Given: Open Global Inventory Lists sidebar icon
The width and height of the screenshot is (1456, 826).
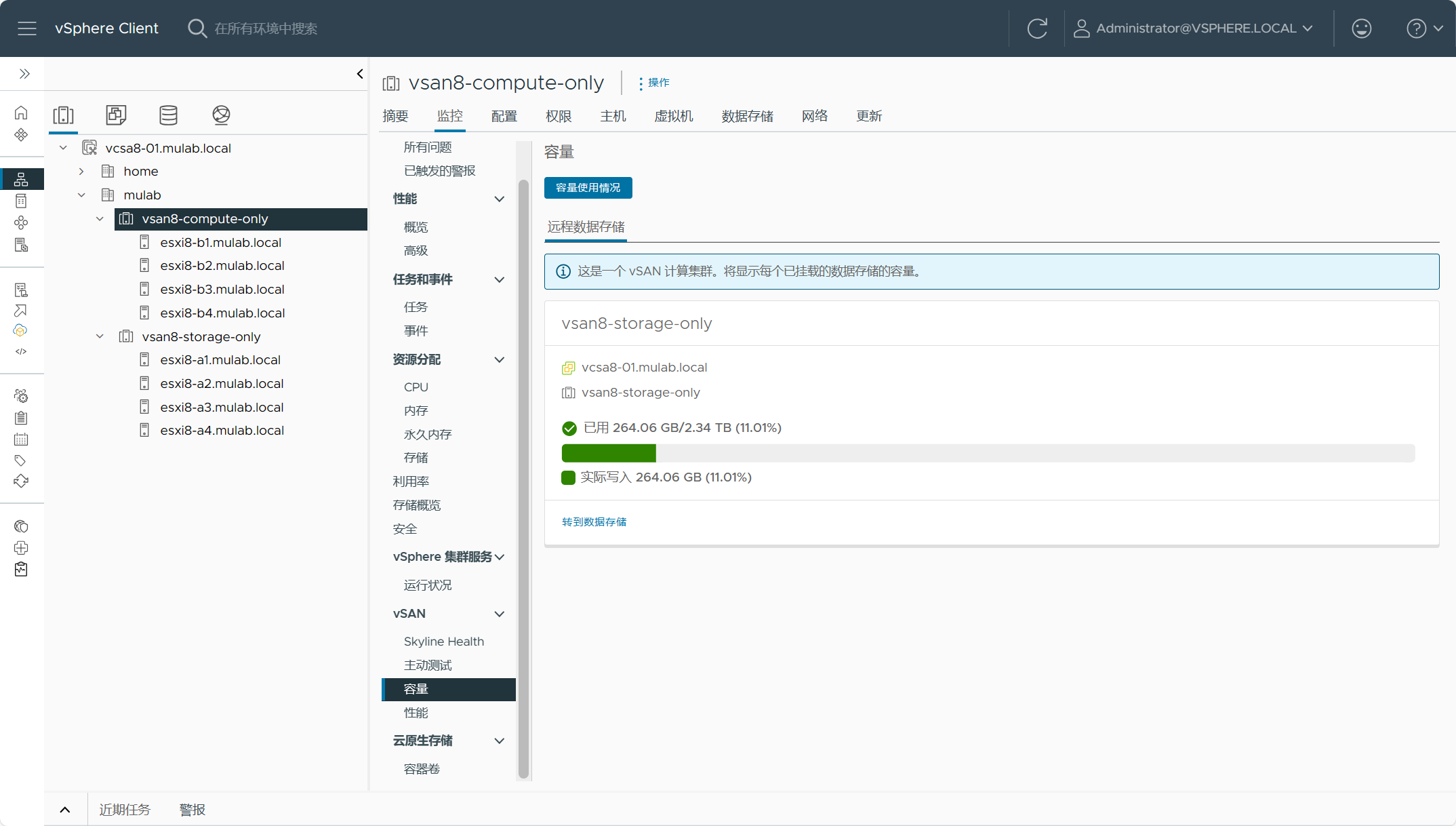Looking at the screenshot, I should click(x=21, y=245).
